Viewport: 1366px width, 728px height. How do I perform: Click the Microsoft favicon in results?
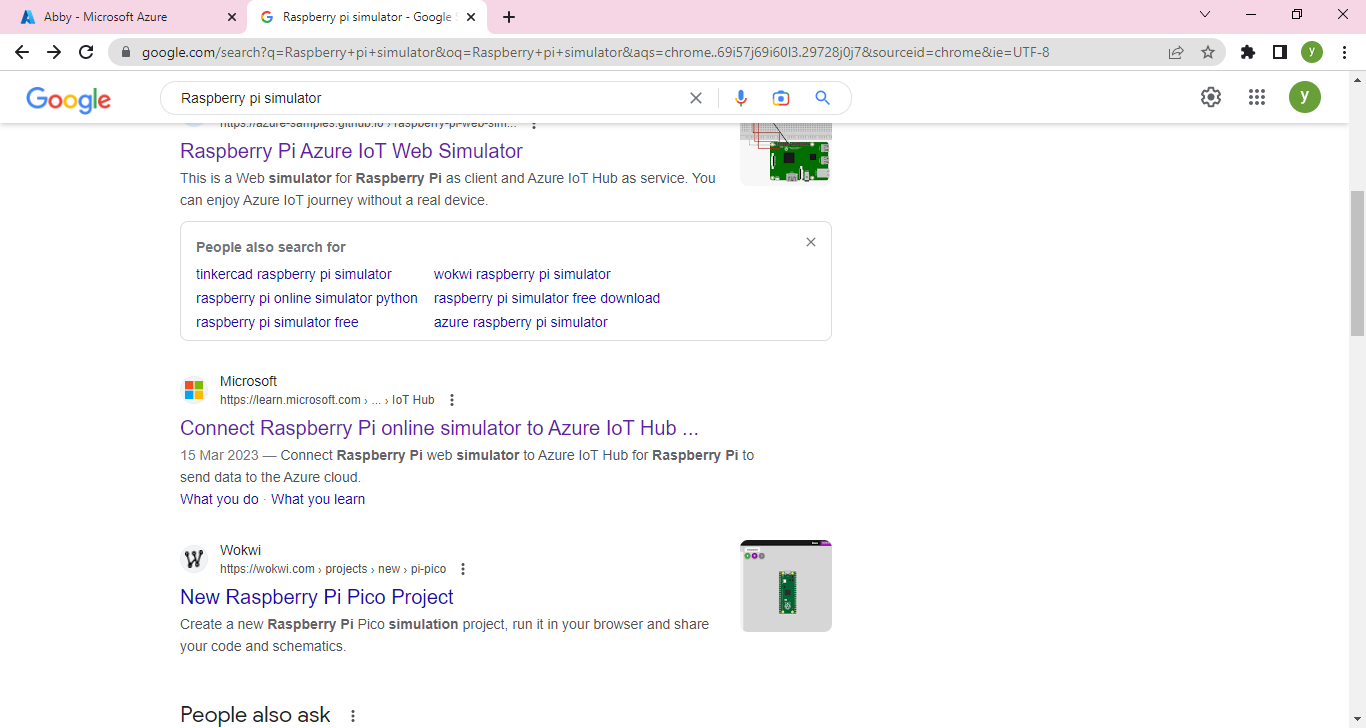tap(194, 390)
